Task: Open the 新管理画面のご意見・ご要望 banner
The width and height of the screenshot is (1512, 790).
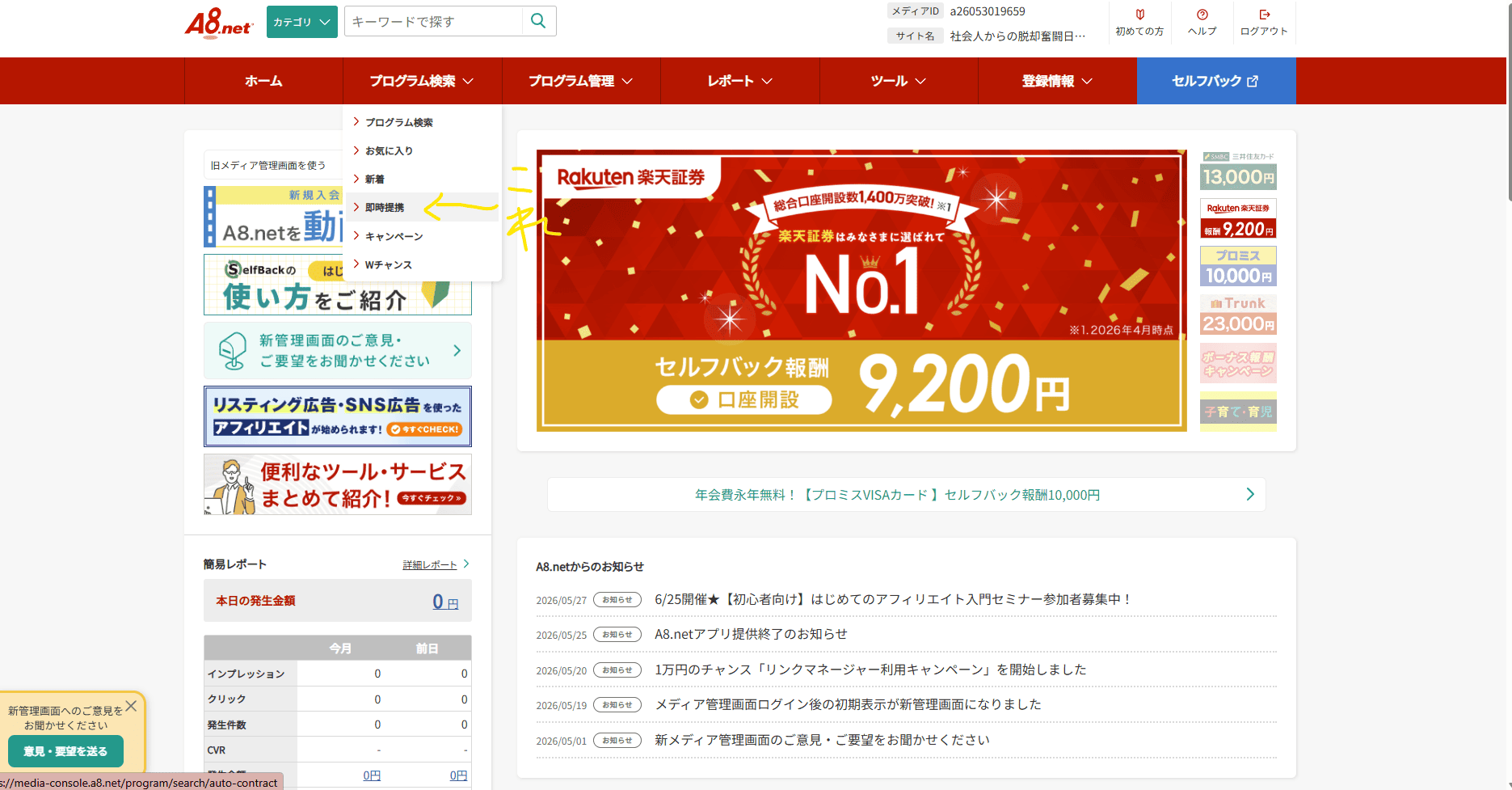Action: (338, 351)
